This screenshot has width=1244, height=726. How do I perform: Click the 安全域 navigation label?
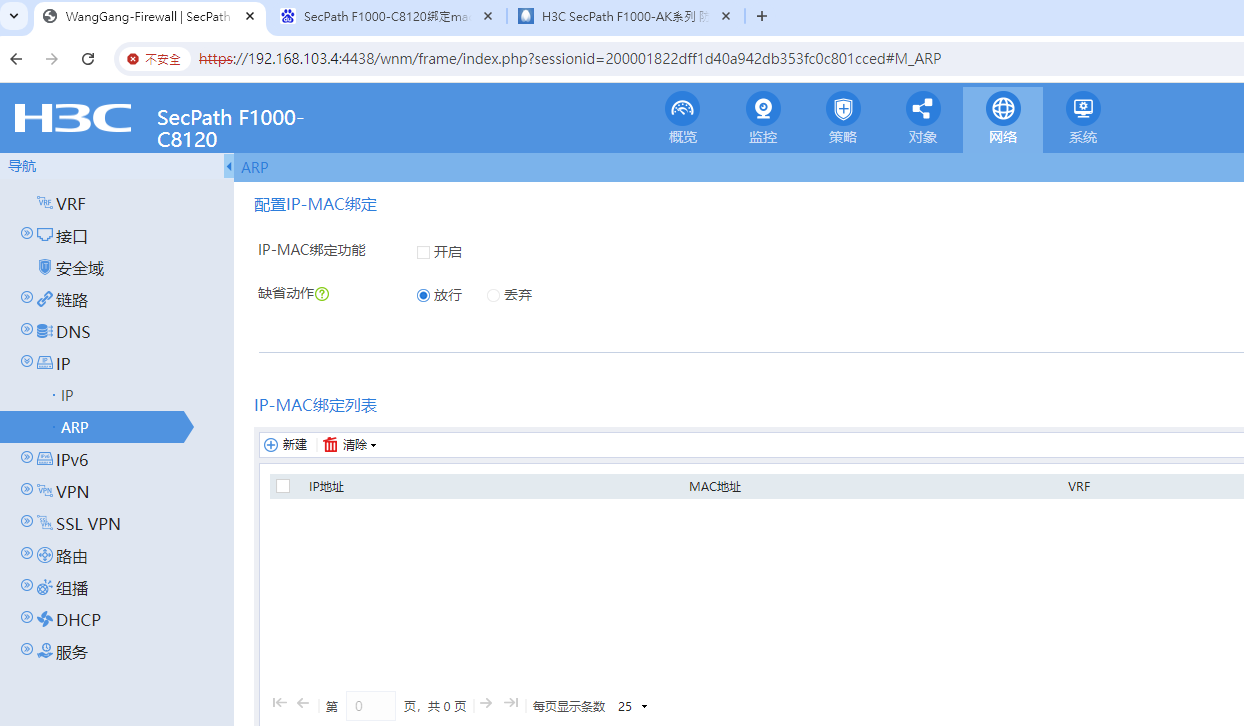[80, 268]
